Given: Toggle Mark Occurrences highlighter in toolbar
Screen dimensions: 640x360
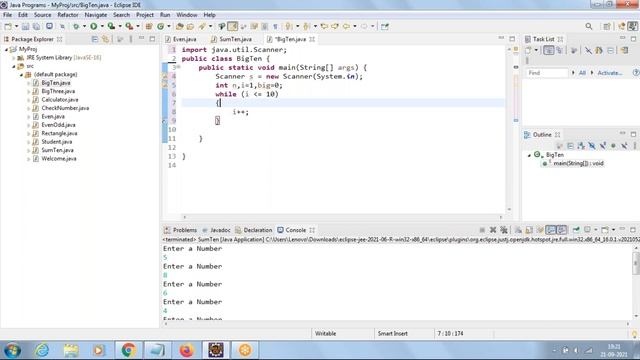Looking at the screenshot, I should pyautogui.click(x=233, y=27).
